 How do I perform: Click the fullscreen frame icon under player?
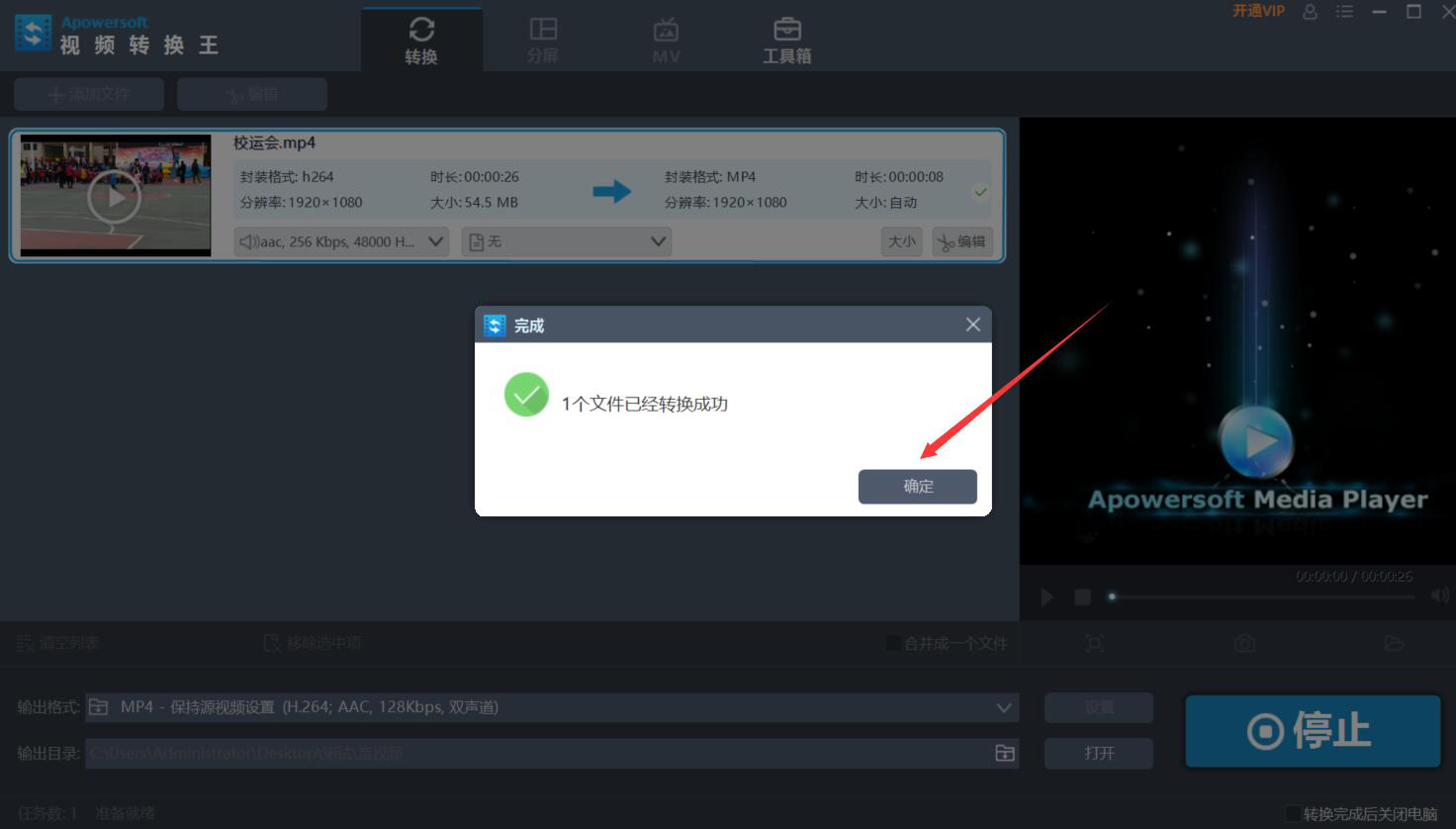point(1095,644)
